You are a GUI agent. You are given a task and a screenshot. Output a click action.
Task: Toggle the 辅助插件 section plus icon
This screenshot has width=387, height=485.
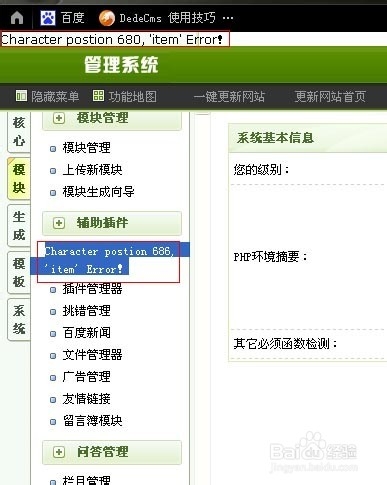click(59, 223)
